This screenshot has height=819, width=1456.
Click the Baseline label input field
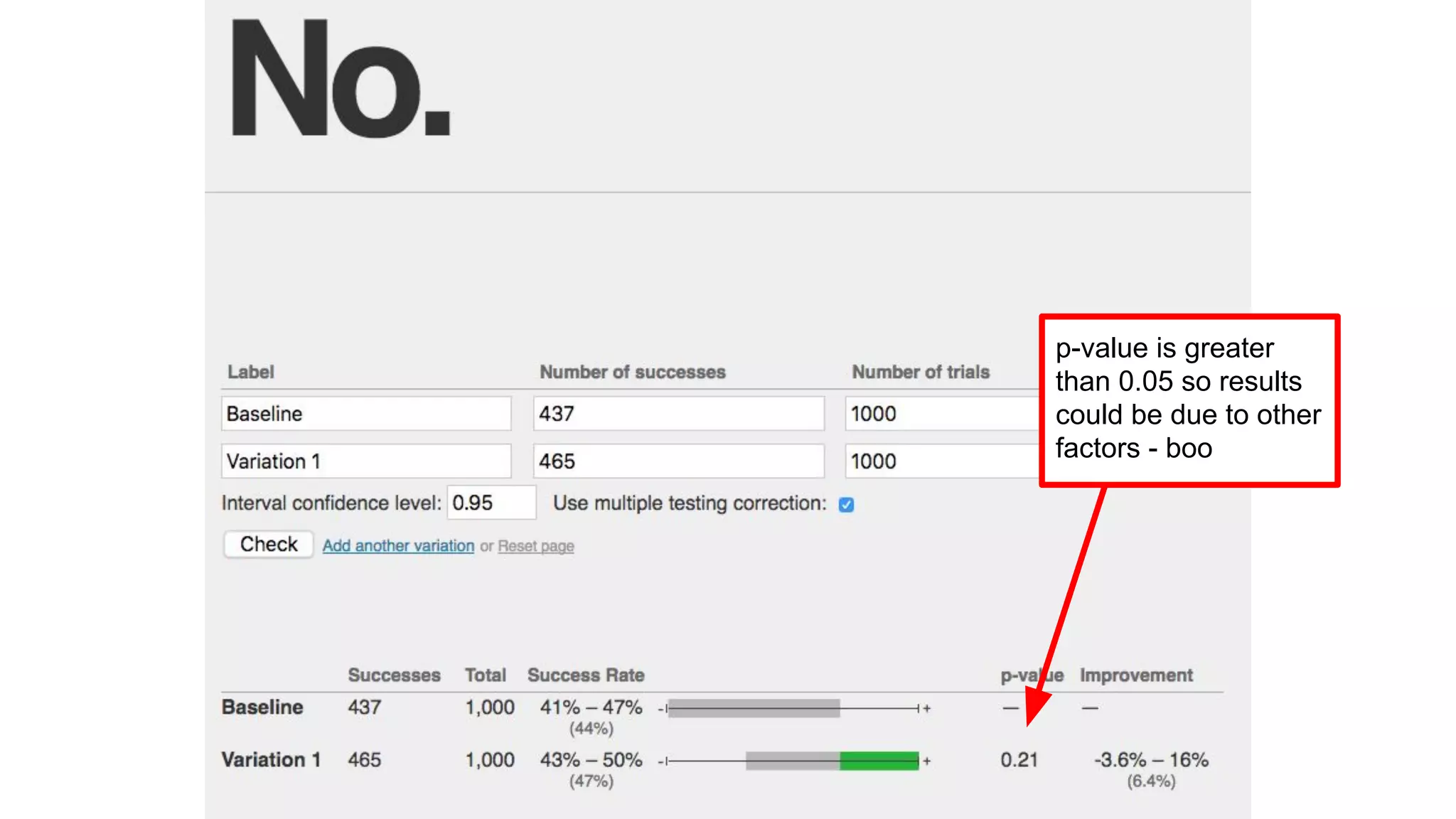coord(366,414)
